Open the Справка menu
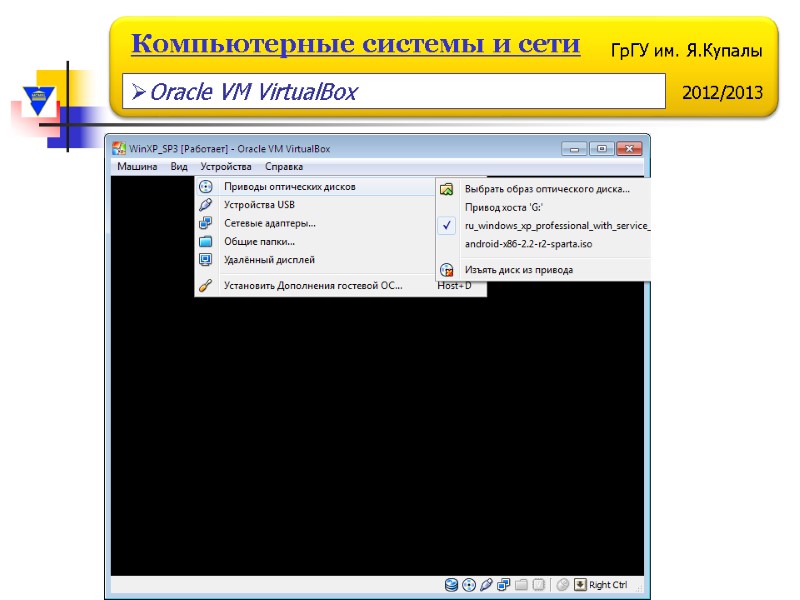This screenshot has height=600, width=800. 284,166
